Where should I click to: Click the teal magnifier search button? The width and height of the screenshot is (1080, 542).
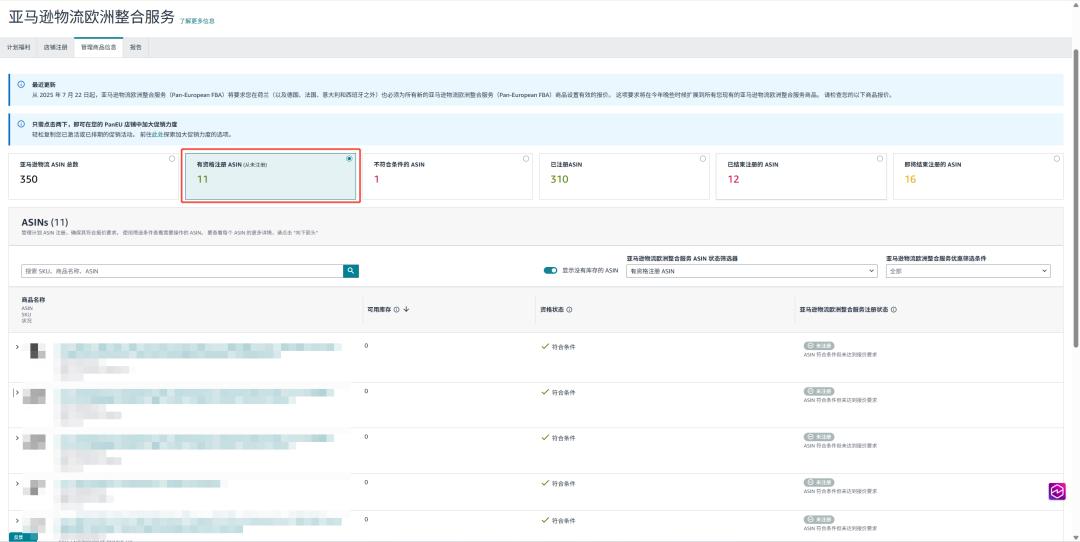(x=351, y=271)
